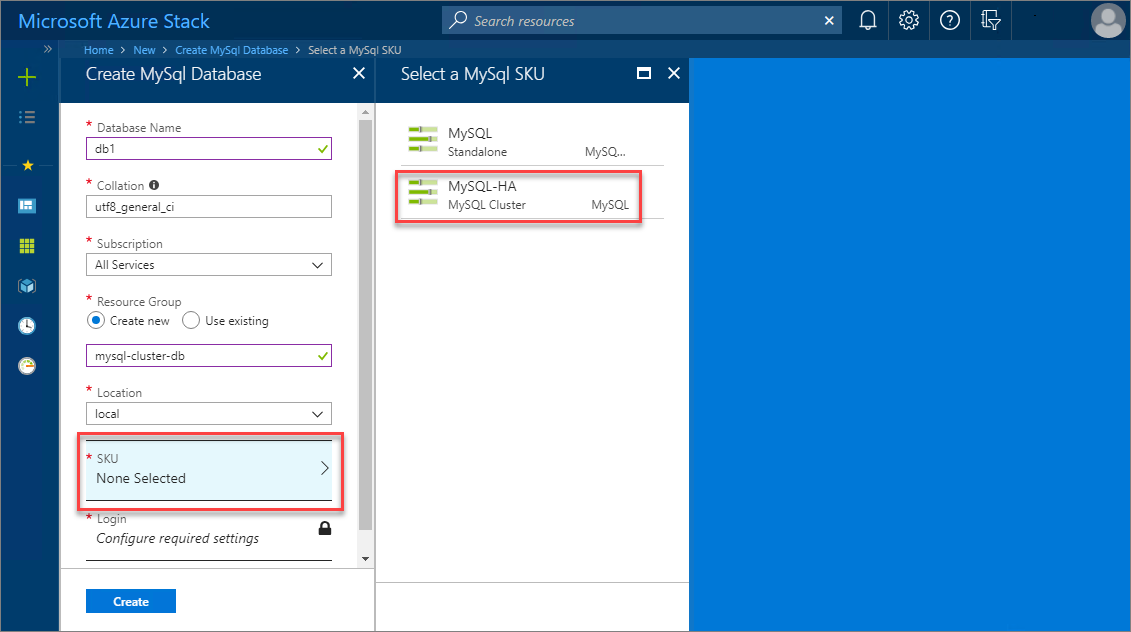The height and width of the screenshot is (632, 1131).
Task: Open the SKU selection chevron
Action: [x=322, y=466]
